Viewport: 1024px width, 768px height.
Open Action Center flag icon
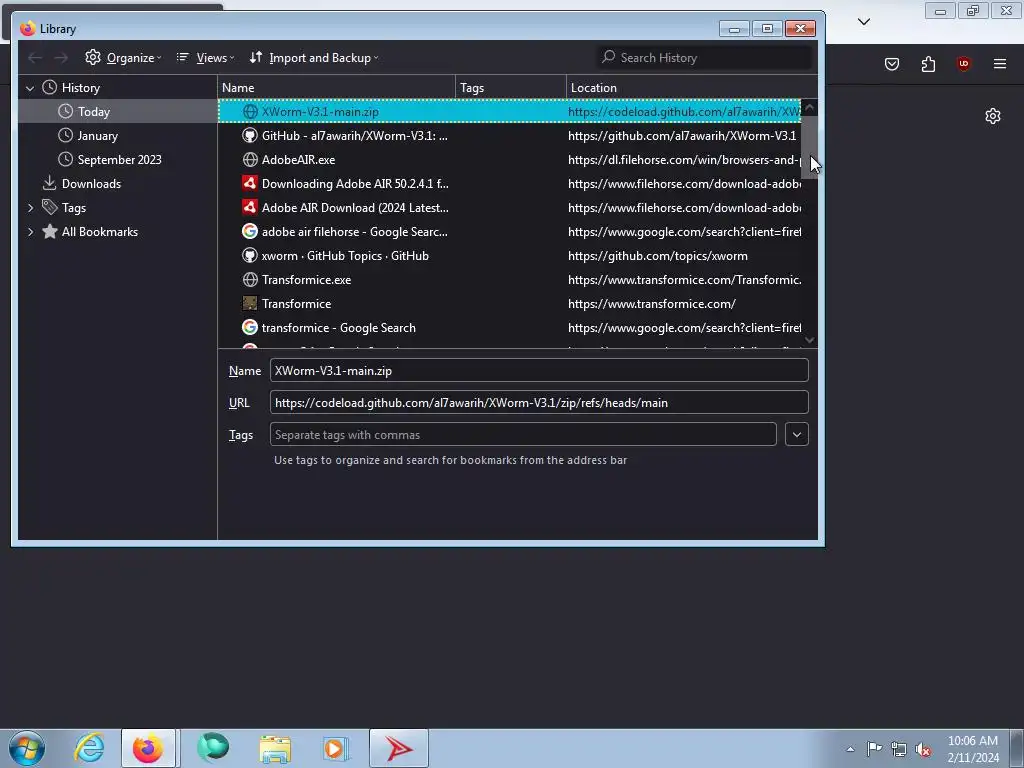[874, 749]
